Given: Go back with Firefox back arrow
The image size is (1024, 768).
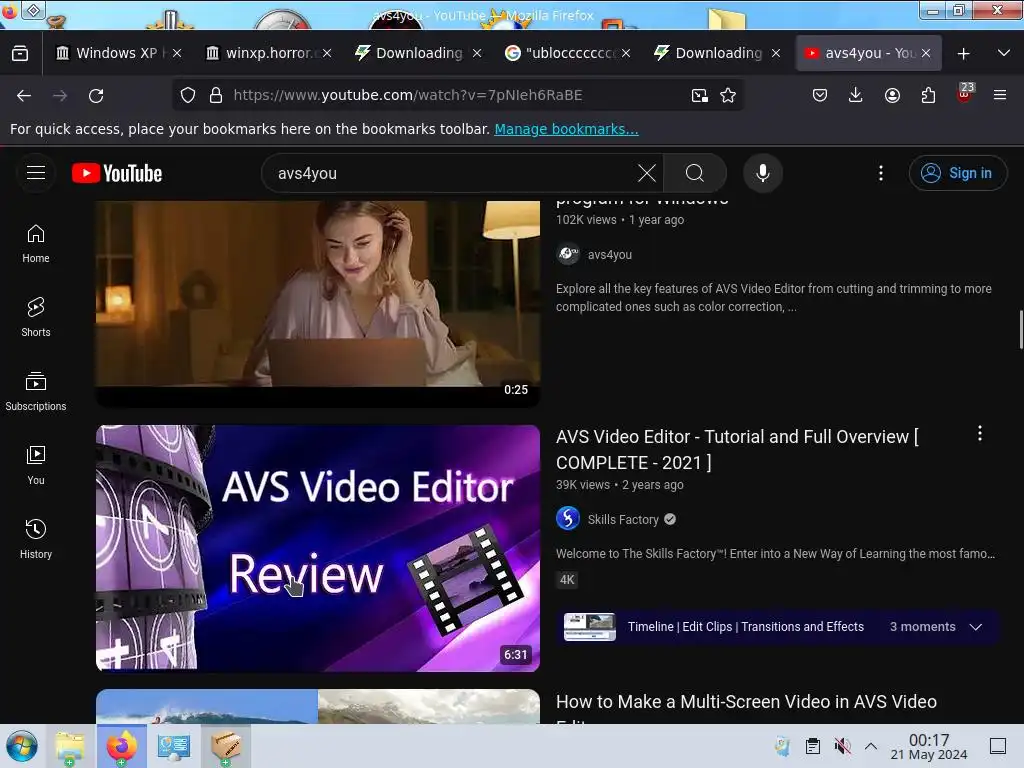Looking at the screenshot, I should click(24, 95).
